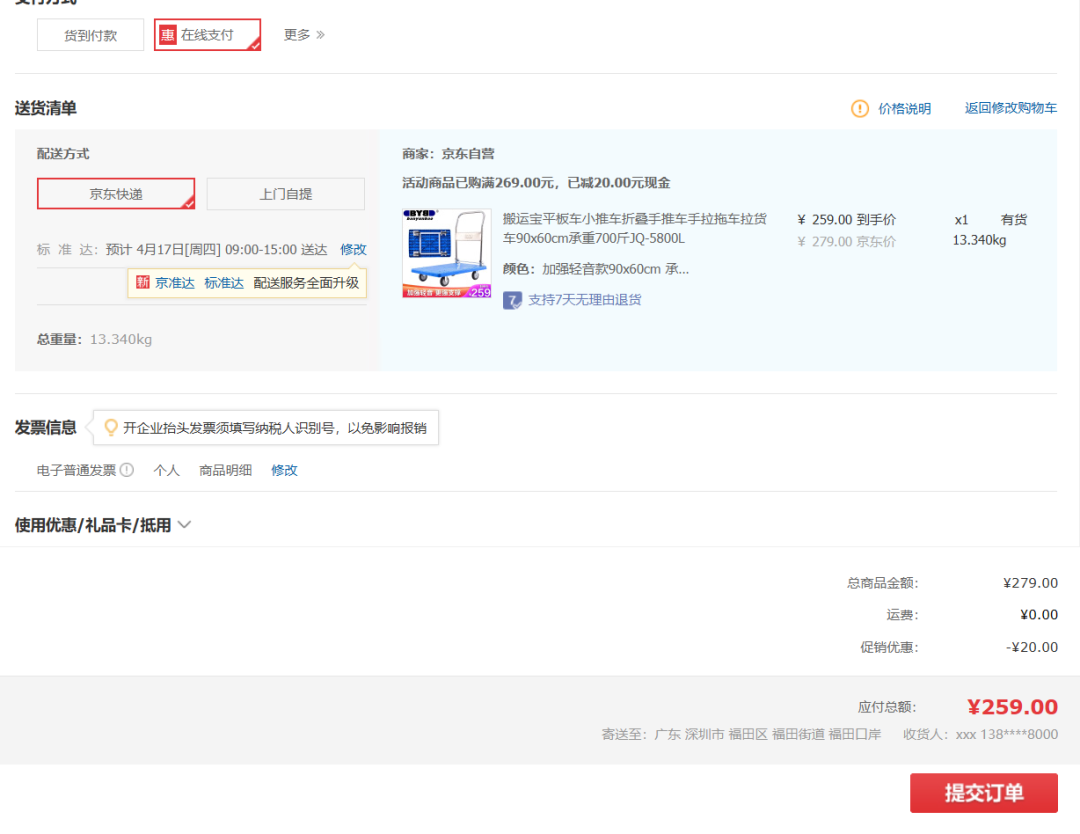The image size is (1080, 834).
Task: Click the 促销优惠 -¥20.00 amount
Action: [x=1032, y=647]
